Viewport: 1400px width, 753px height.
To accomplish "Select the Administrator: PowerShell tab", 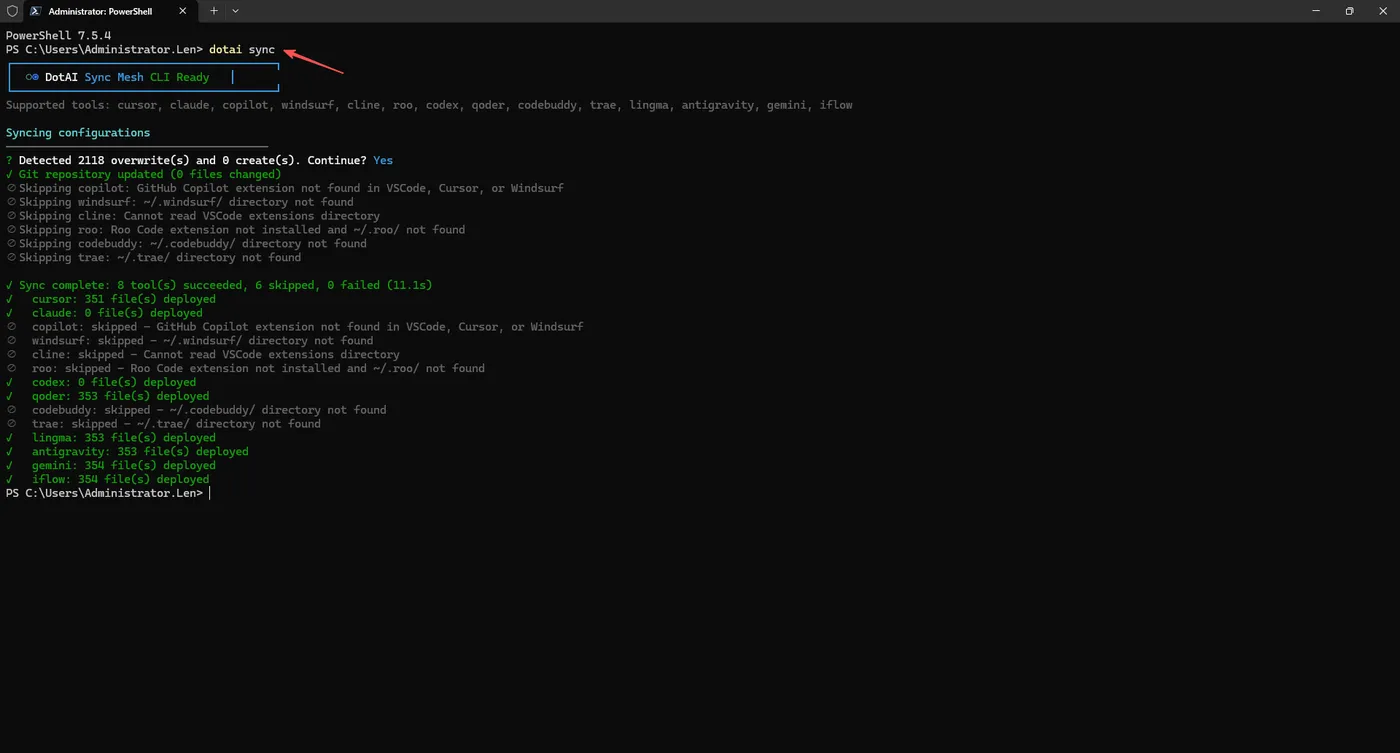I will click(110, 11).
